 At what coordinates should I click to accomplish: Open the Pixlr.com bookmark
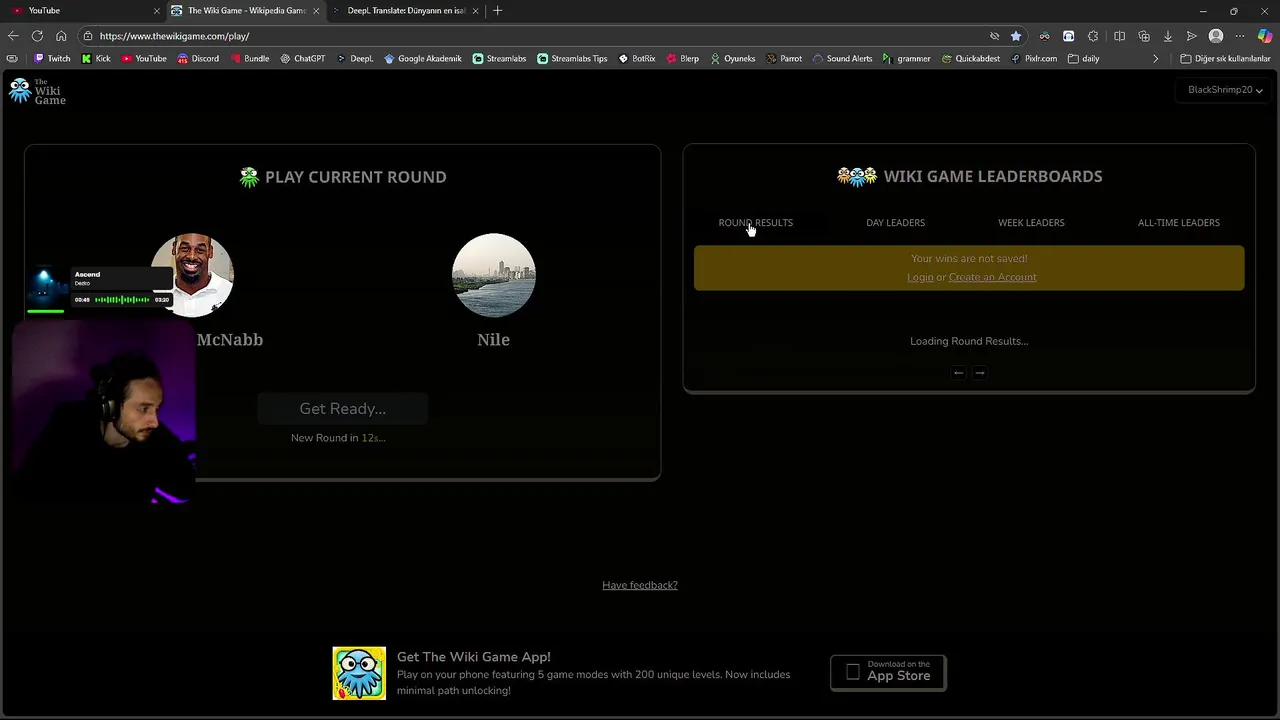(1033, 59)
